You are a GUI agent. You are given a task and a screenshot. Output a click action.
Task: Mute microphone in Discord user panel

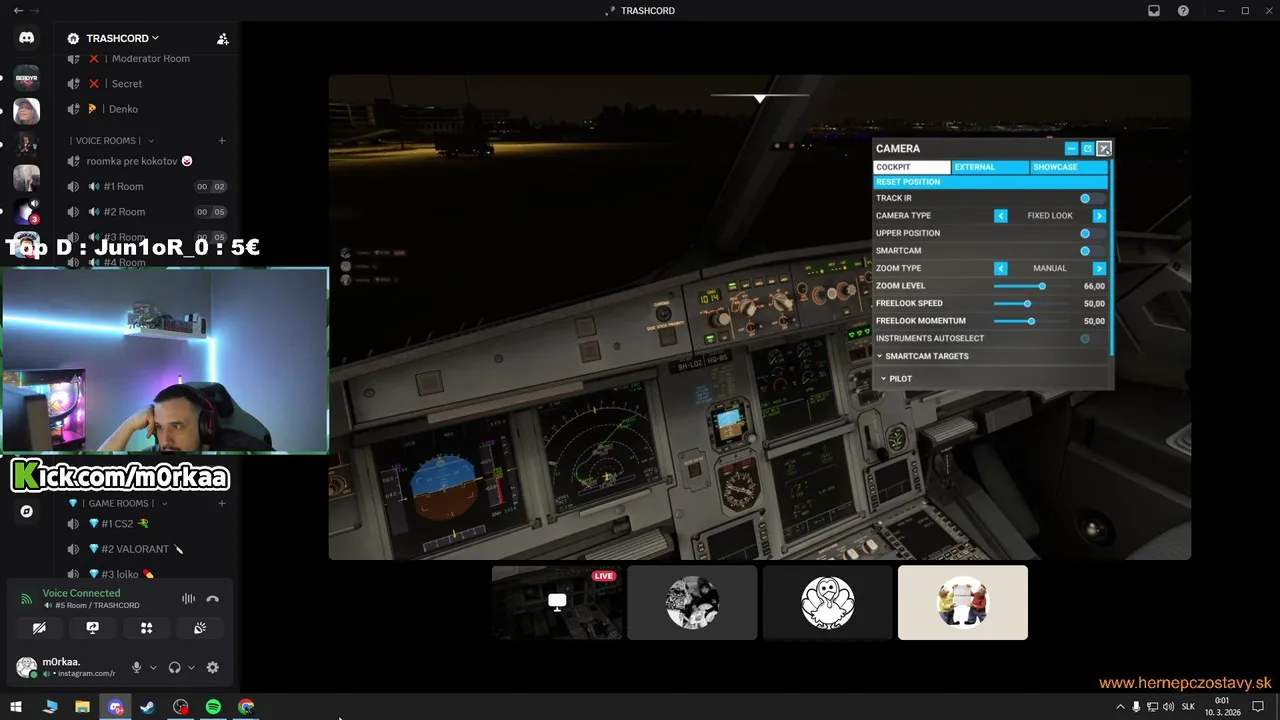click(x=136, y=667)
